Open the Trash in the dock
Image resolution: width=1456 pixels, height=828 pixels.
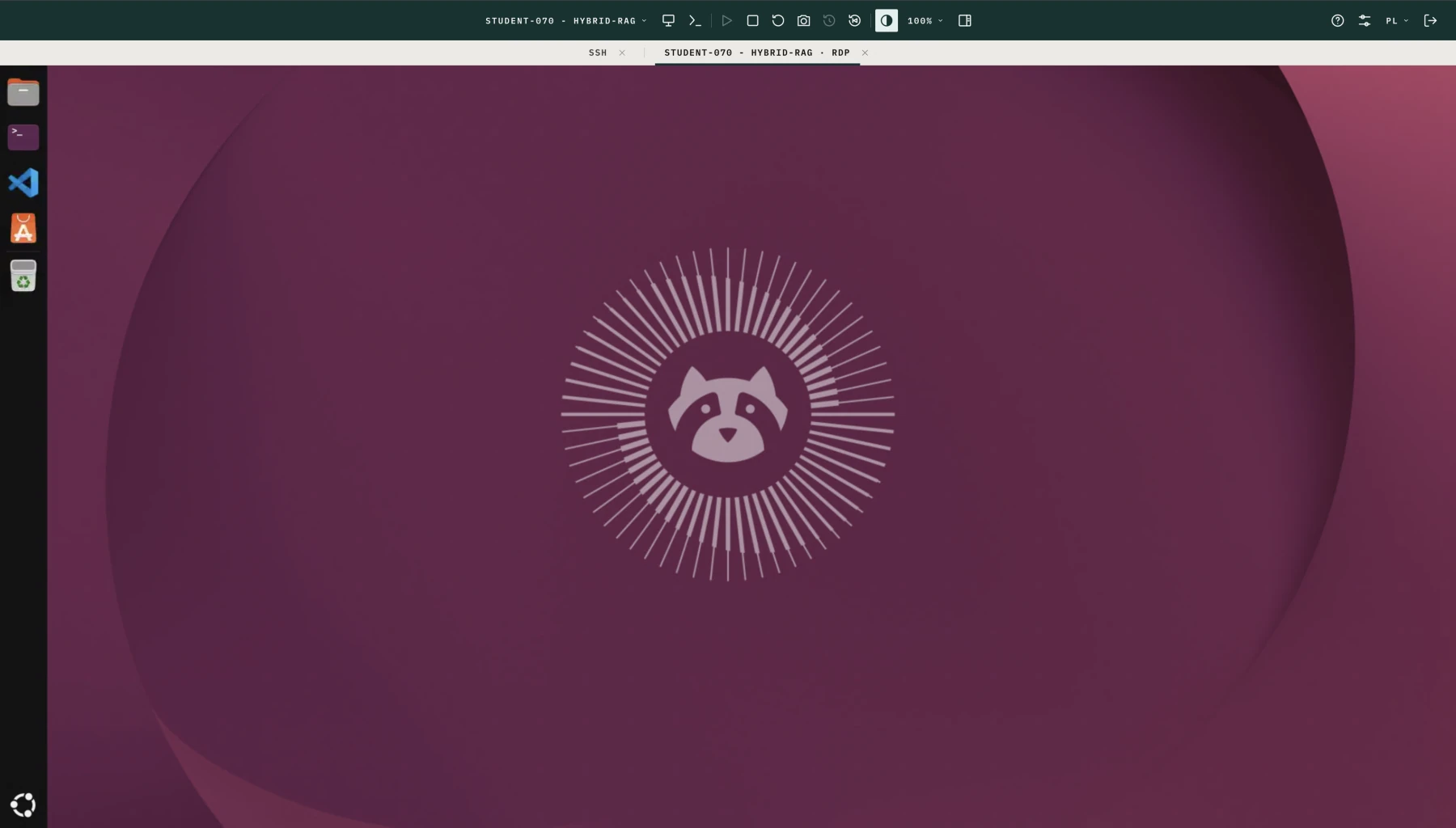point(23,276)
